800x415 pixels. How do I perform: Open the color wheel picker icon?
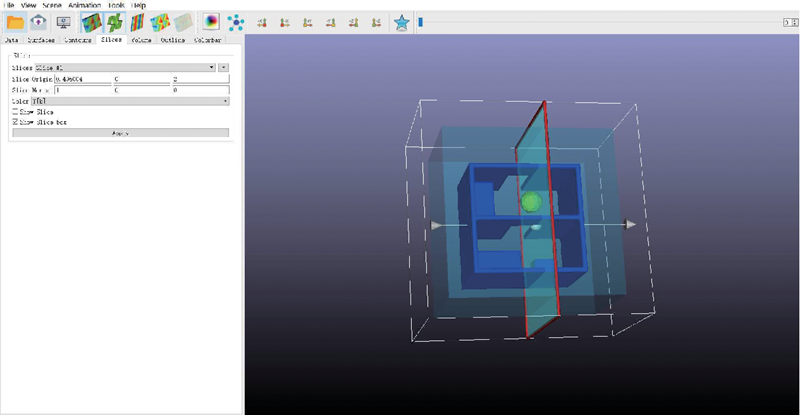click(211, 22)
